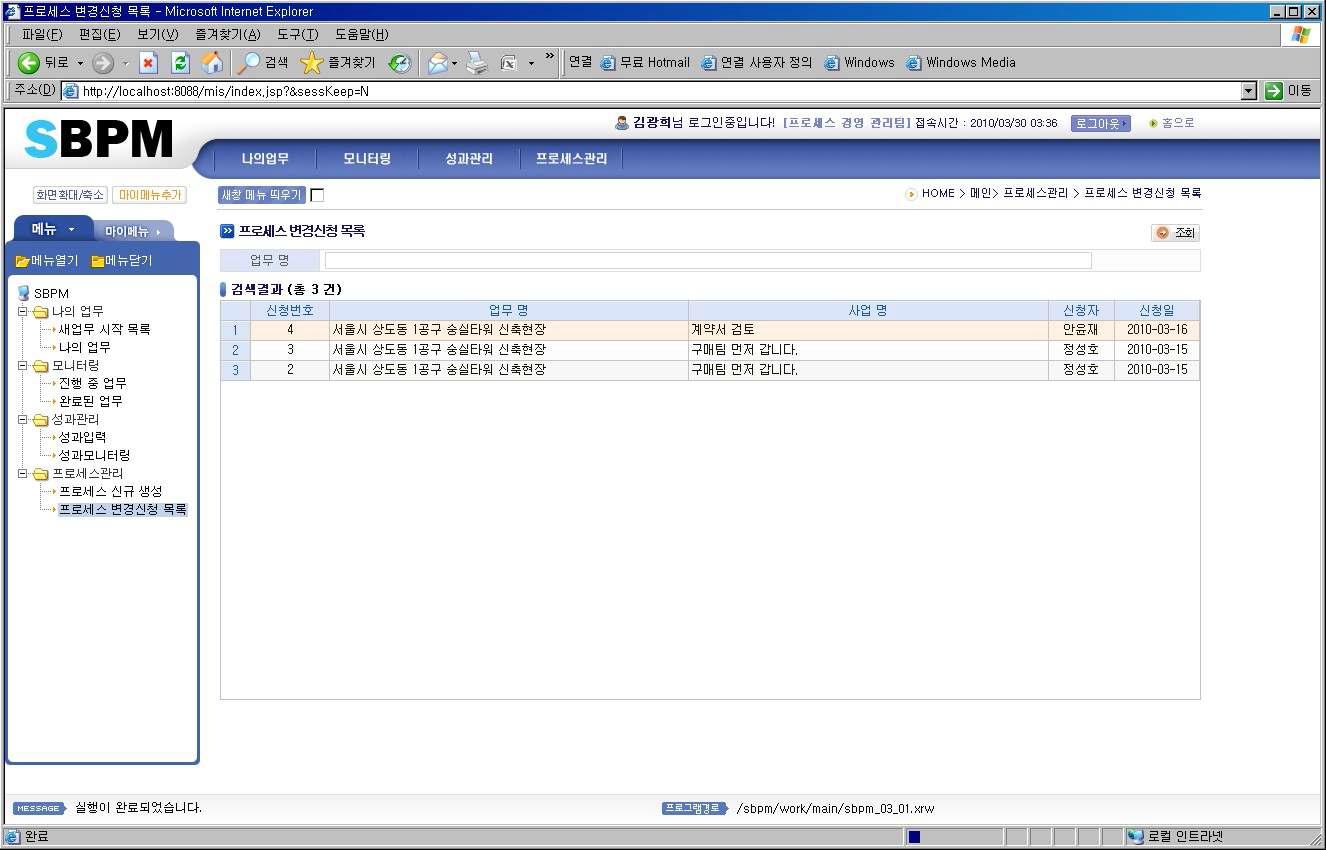Screen dimensions: 1326x850
Task: Open 새업무 시작 목록 tree item
Action: coord(104,329)
